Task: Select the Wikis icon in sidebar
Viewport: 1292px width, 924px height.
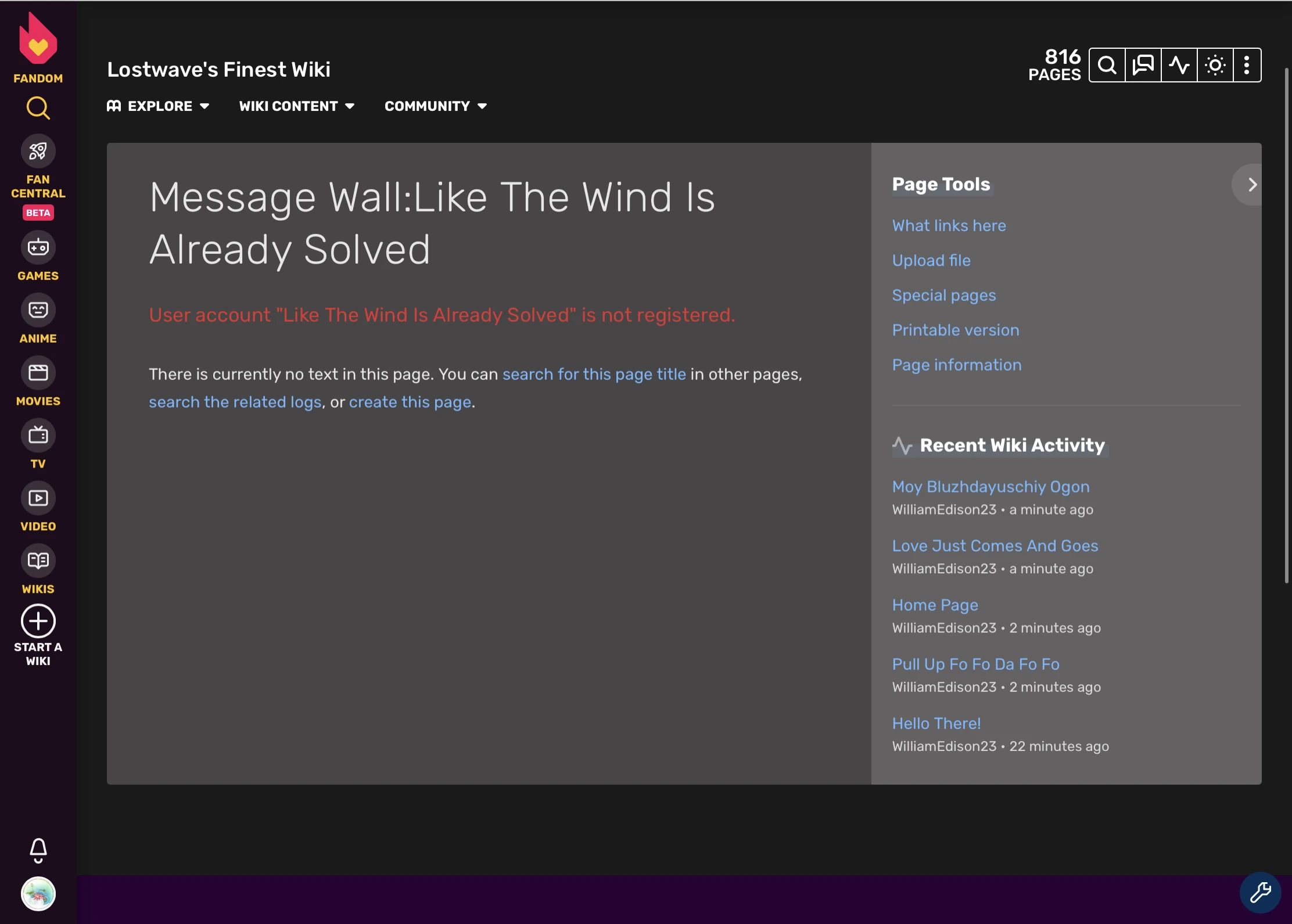Action: (x=38, y=560)
